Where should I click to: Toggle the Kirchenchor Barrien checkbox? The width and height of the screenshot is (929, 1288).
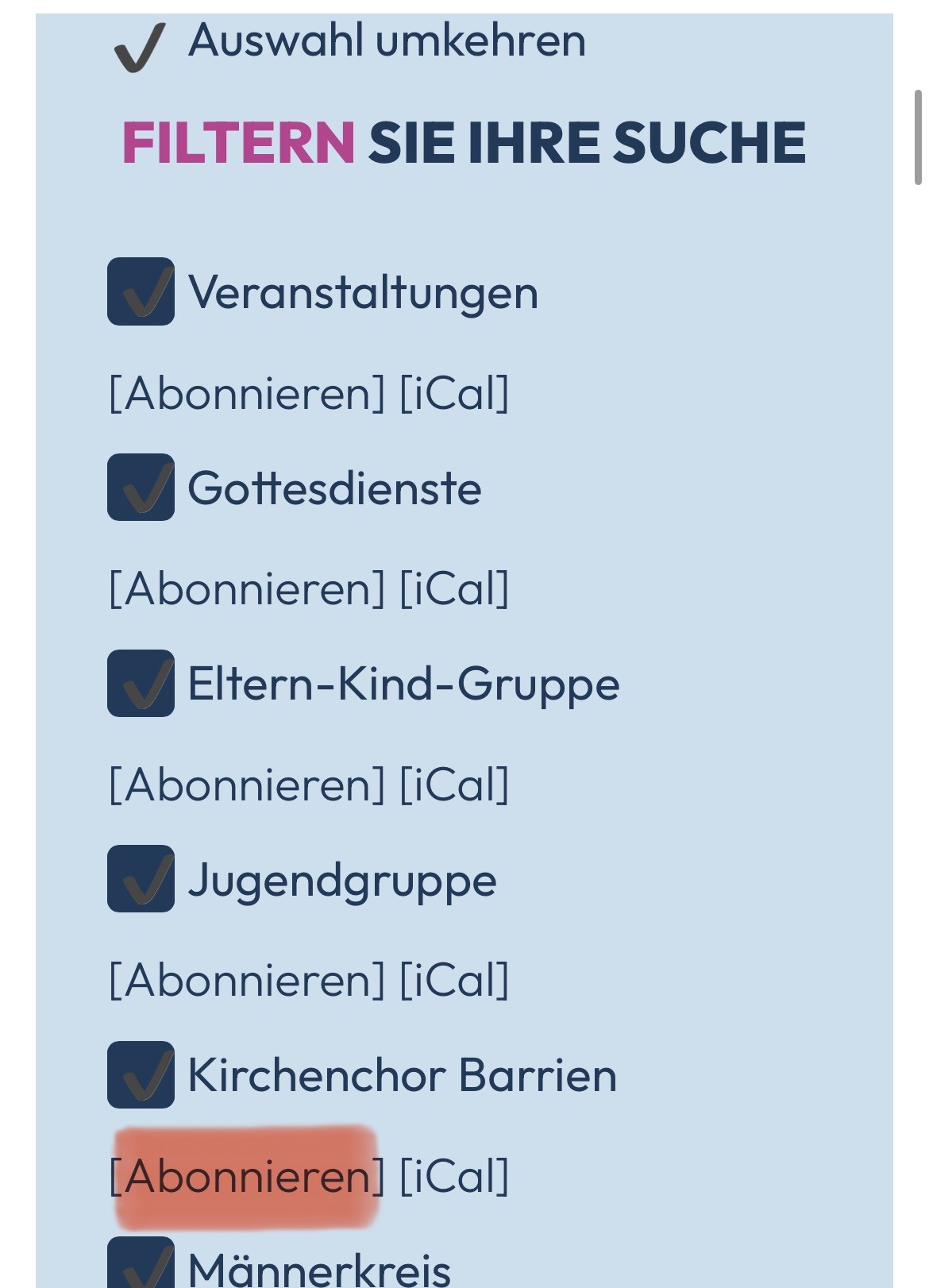141,1075
